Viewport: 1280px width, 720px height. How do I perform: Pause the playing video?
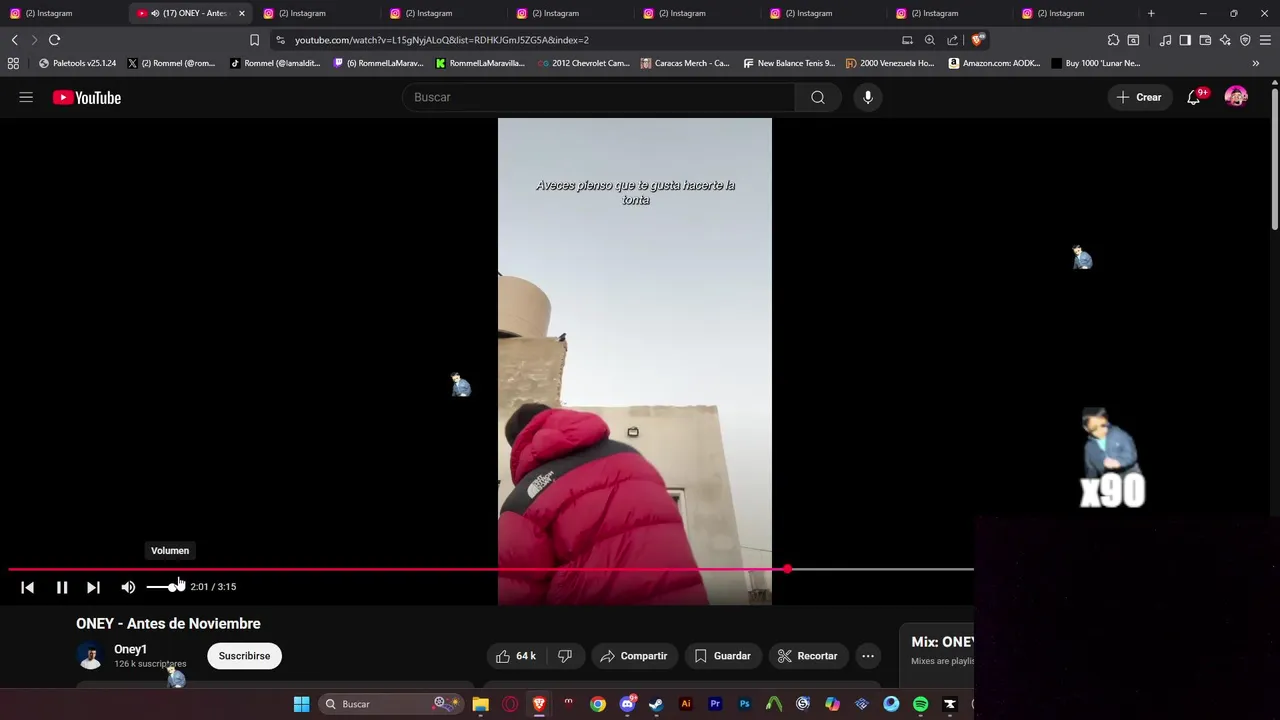pyautogui.click(x=62, y=587)
